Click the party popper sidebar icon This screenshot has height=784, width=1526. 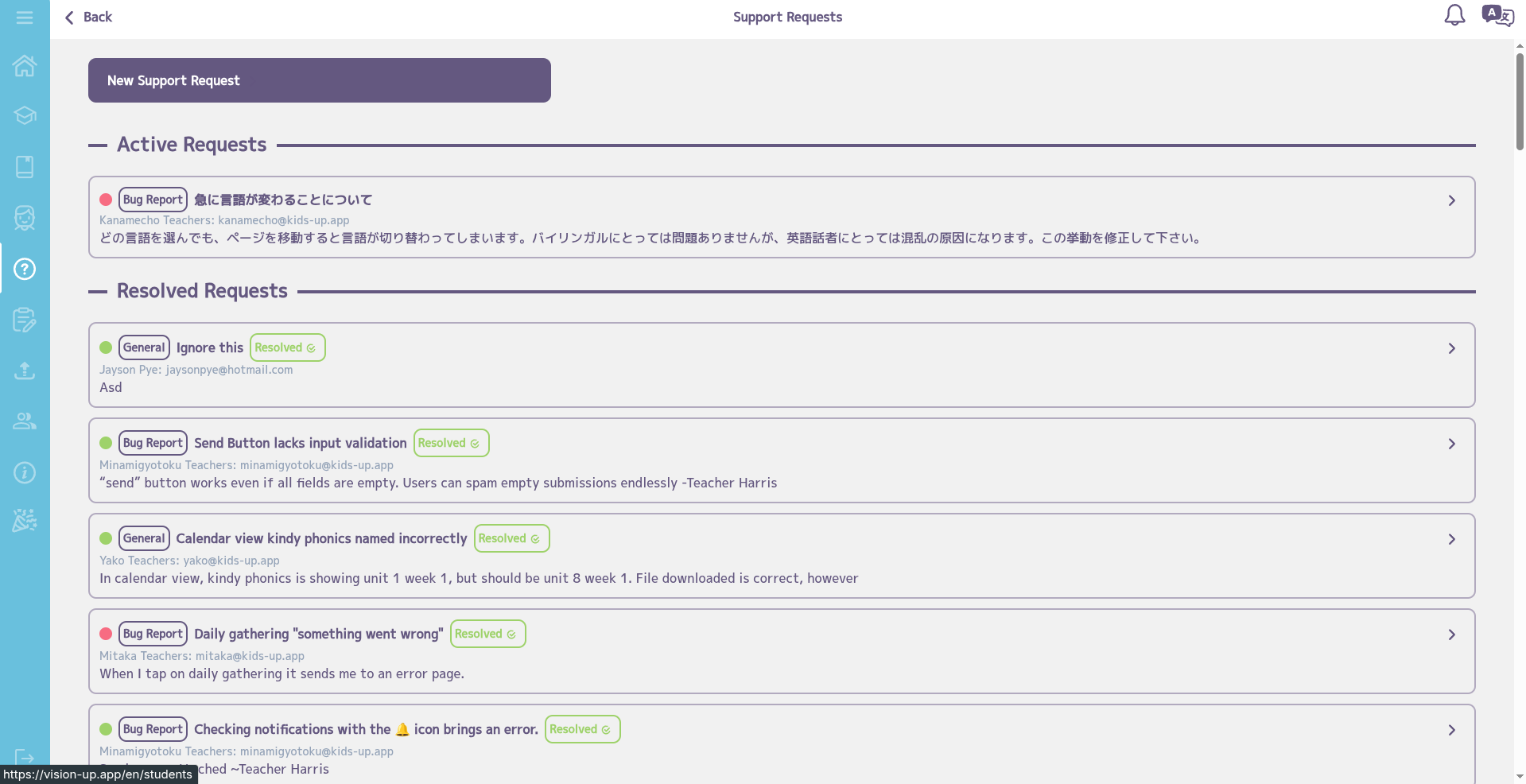(25, 521)
